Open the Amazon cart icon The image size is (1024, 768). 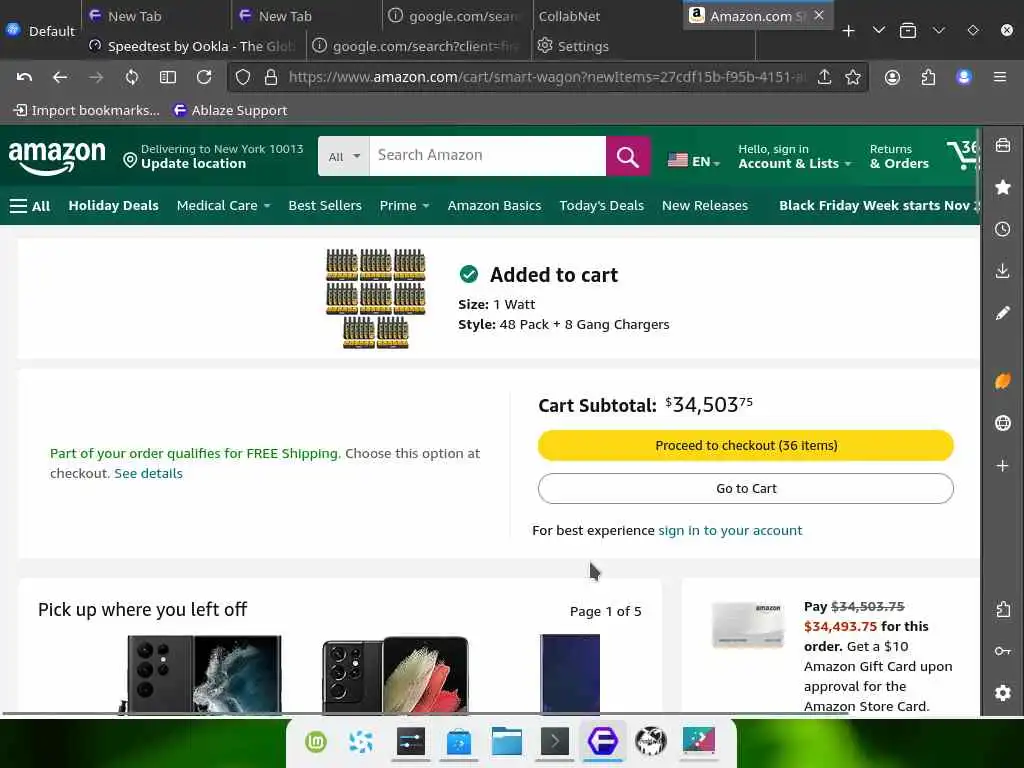point(964,155)
